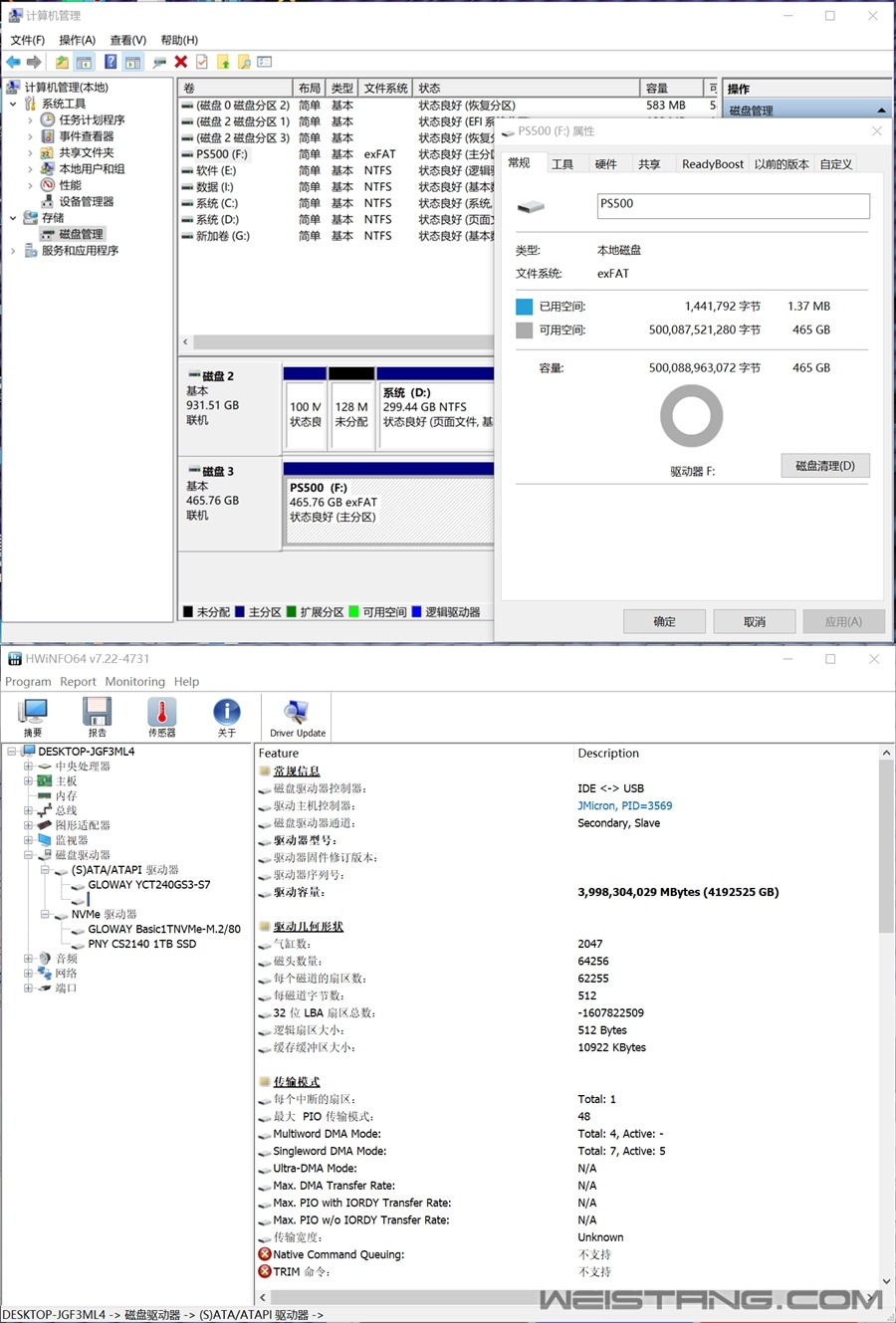Select 音频 audio node in HWiNFO tree
Viewport: 896px width, 1323px height.
click(66, 959)
